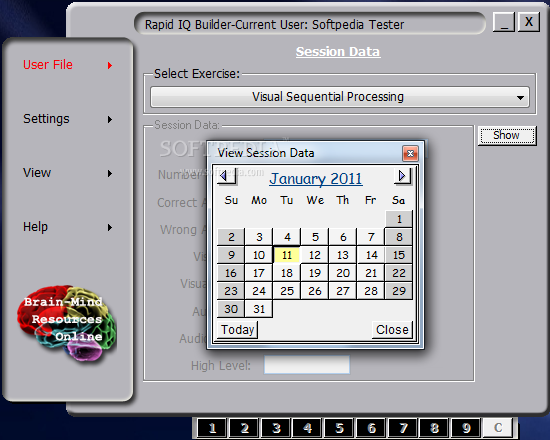This screenshot has height=440, width=550.
Task: Select January 8 in the calendar
Action: tap(399, 237)
